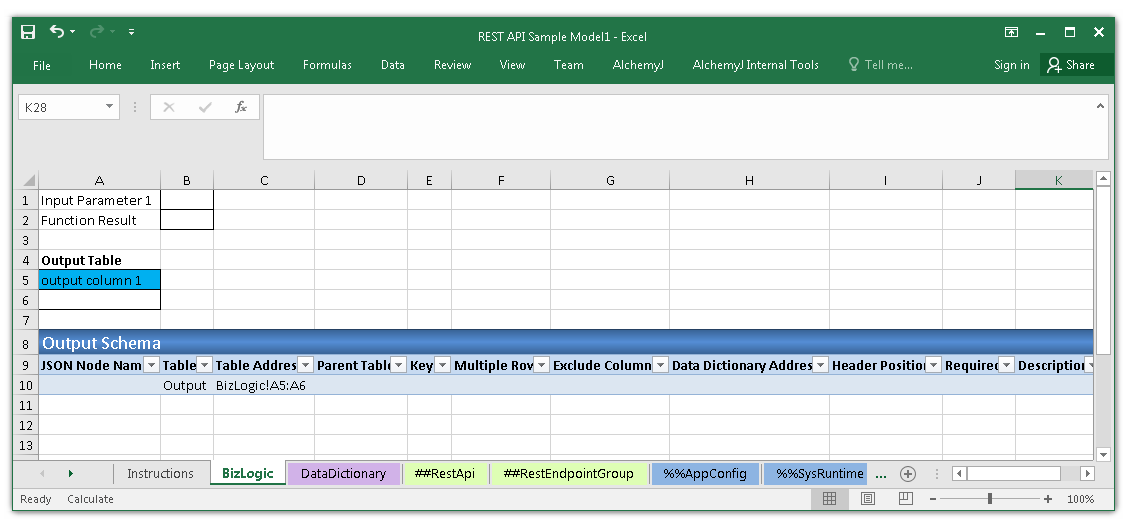Viewport: 1129px width, 519px height.
Task: Click the New Sheet plus icon
Action: tap(907, 474)
